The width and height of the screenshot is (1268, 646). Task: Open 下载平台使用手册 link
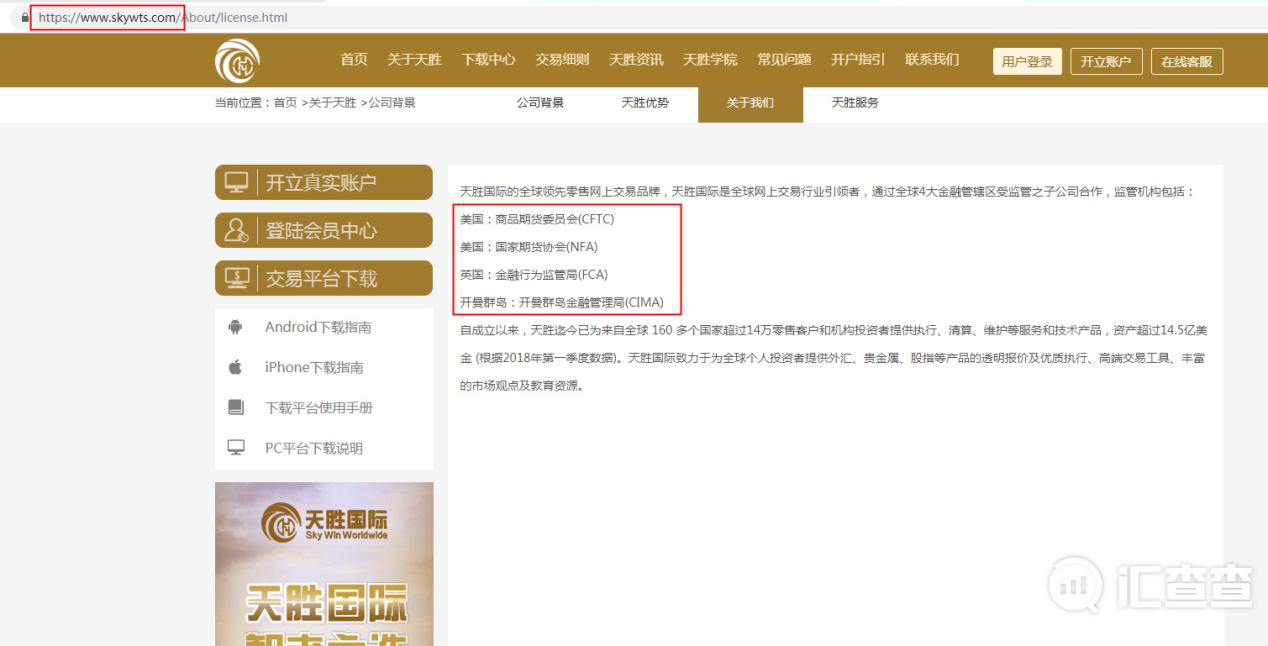tap(319, 408)
